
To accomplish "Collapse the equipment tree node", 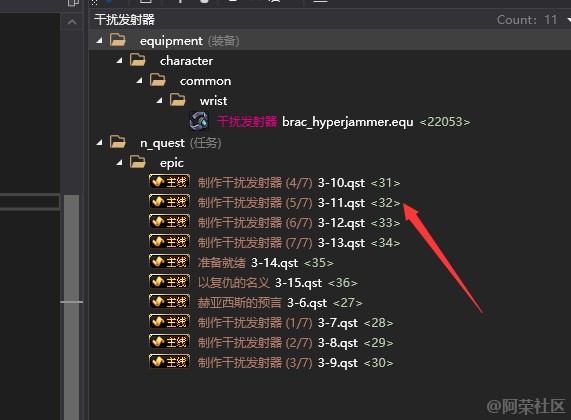I will coord(99,41).
